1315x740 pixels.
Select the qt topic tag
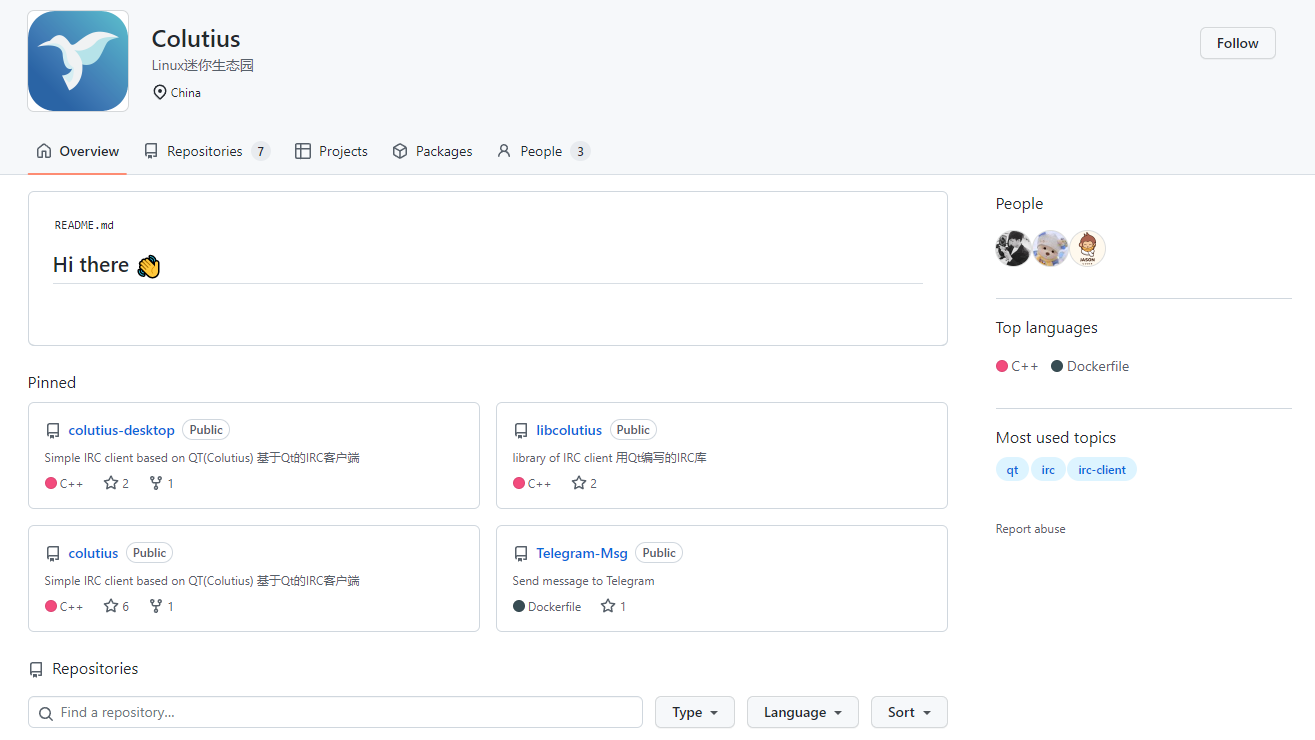coord(1012,470)
